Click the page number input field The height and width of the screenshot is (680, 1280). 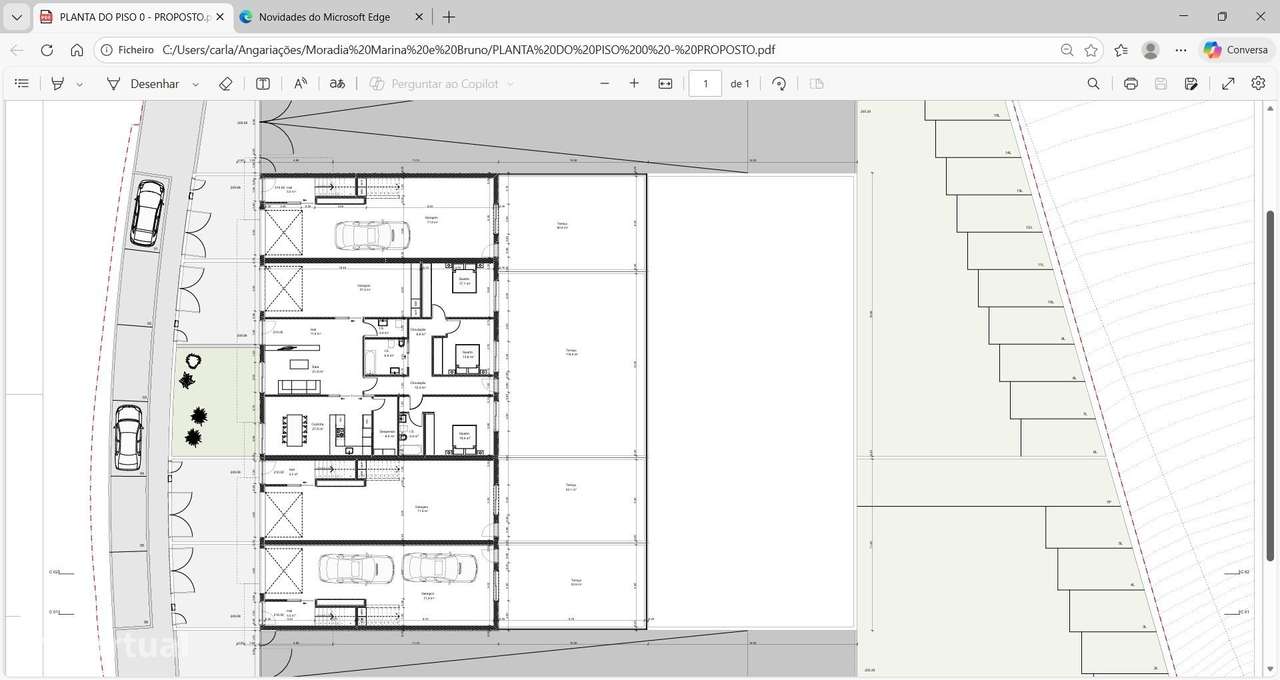point(705,84)
